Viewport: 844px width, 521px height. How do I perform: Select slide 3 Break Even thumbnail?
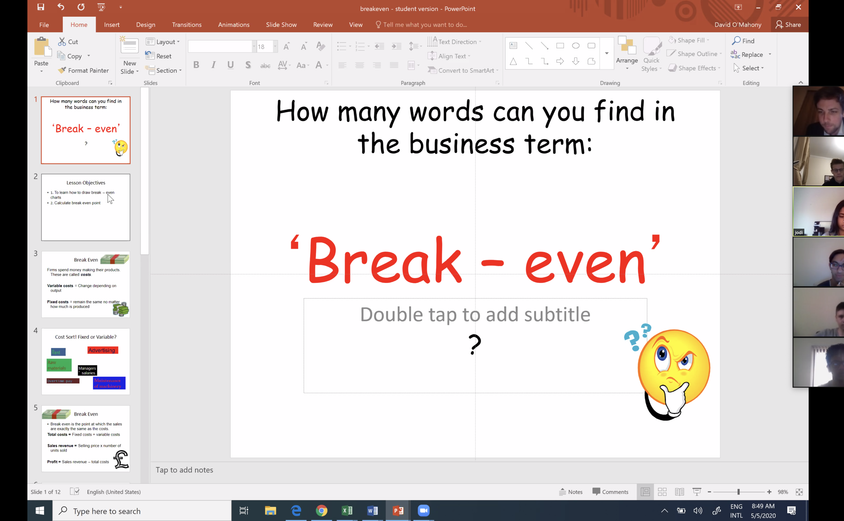85,285
